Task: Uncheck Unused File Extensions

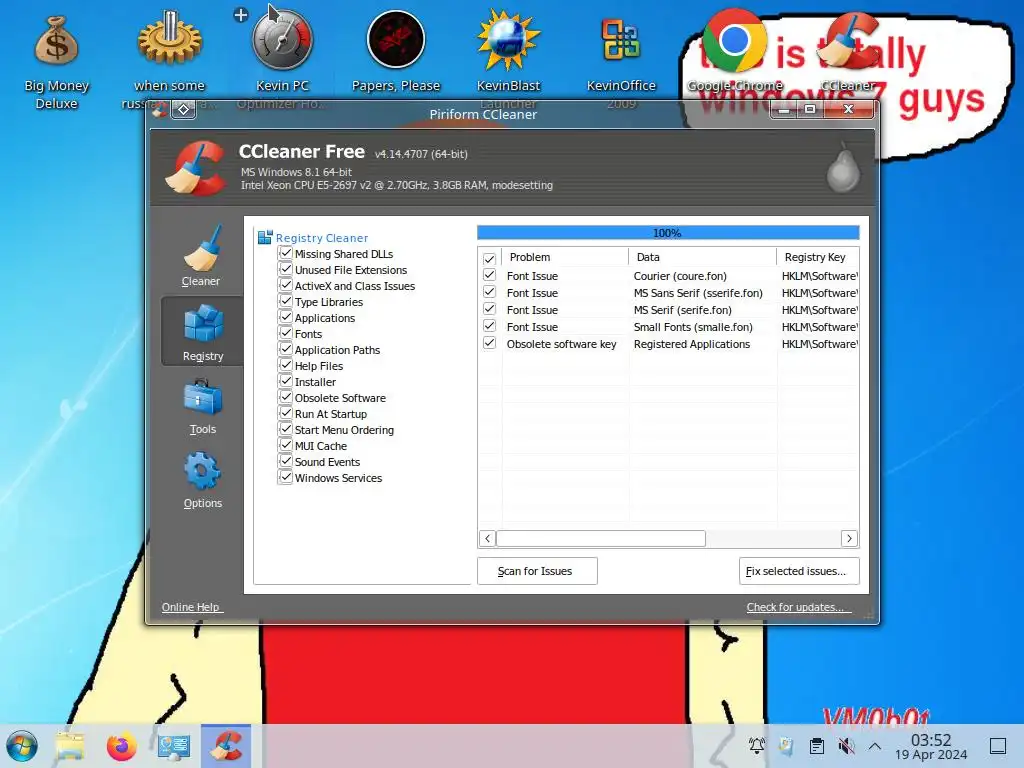Action: (285, 269)
